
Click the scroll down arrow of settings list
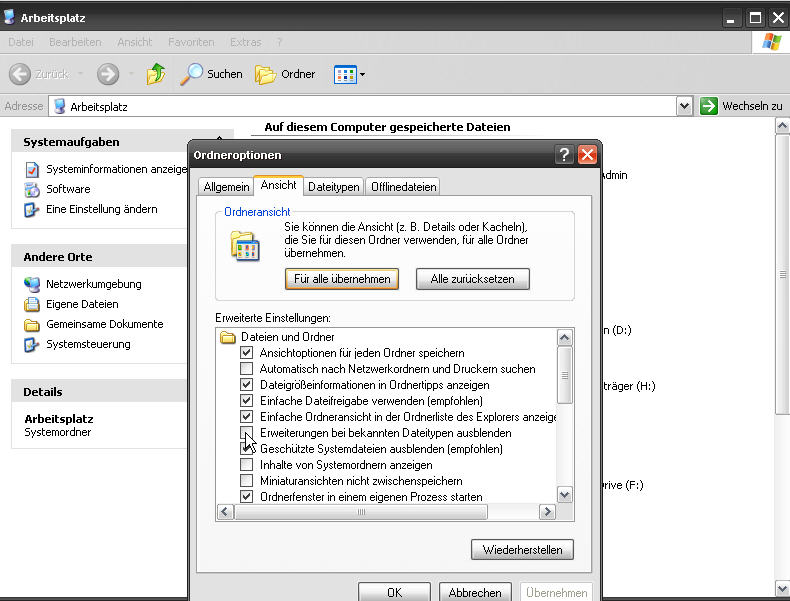click(x=564, y=495)
